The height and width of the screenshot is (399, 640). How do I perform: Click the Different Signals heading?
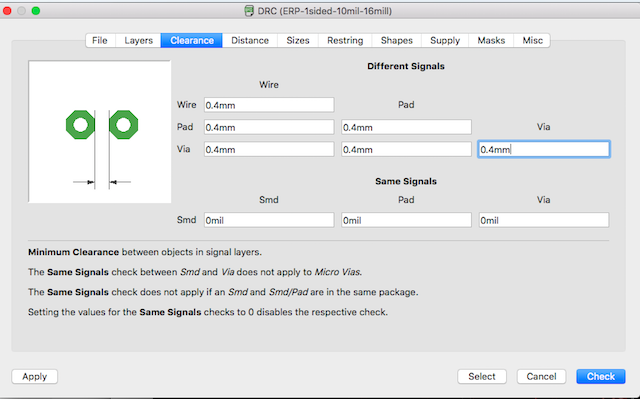click(x=406, y=66)
